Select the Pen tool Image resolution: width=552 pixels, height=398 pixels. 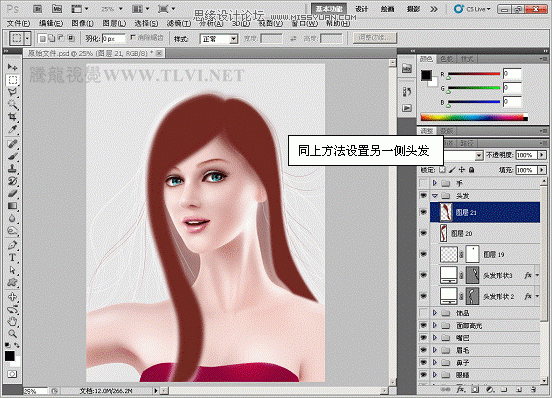tap(12, 245)
